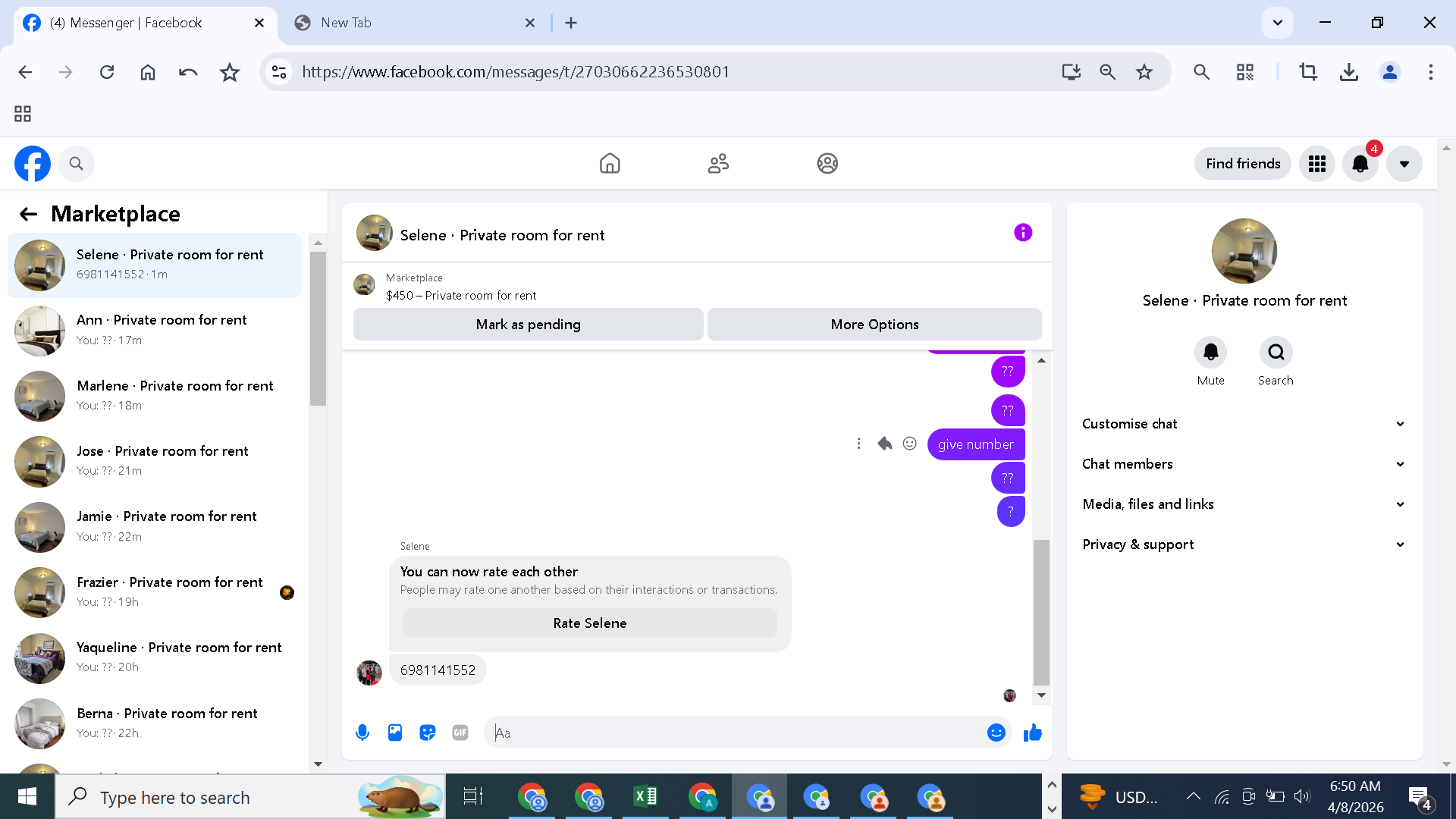Viewport: 1456px width, 819px height.
Task: Attach a photo using the image icon
Action: pos(395,733)
